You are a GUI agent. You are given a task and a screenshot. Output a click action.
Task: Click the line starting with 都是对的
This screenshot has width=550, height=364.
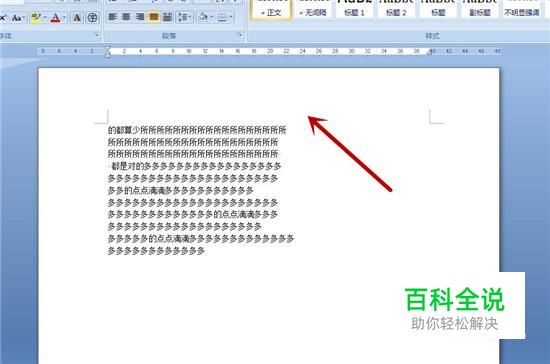(x=196, y=166)
